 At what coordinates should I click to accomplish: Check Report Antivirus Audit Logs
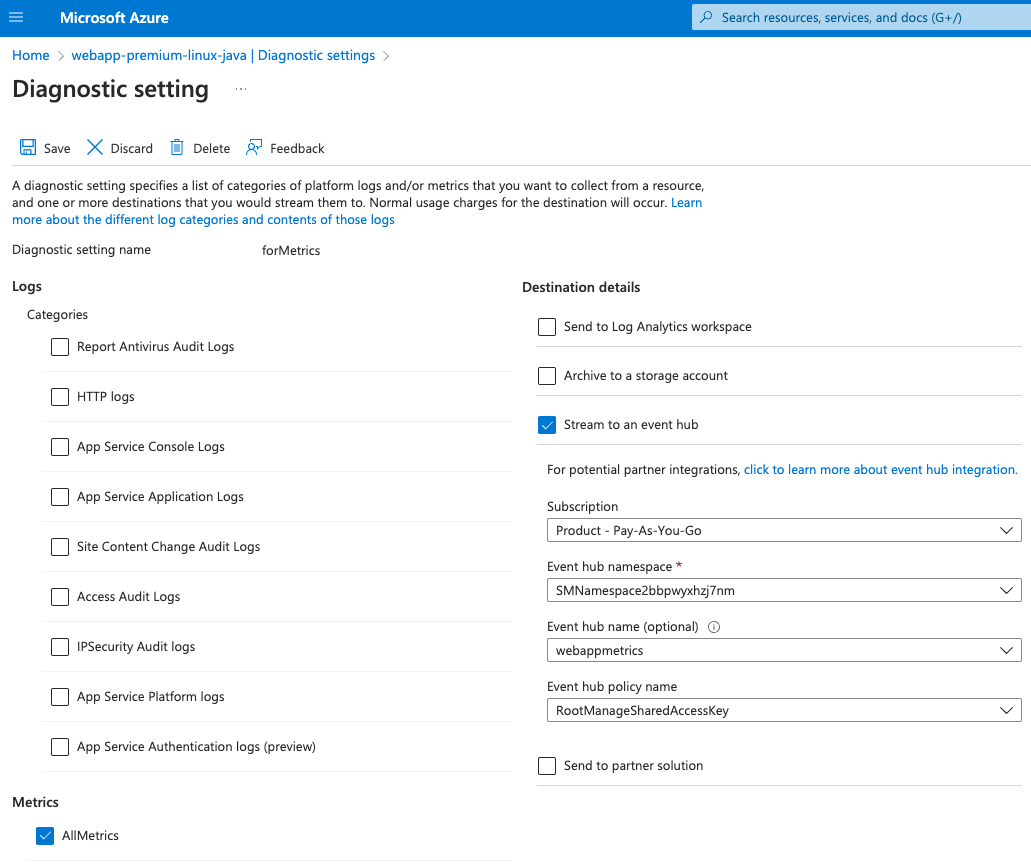click(x=60, y=347)
